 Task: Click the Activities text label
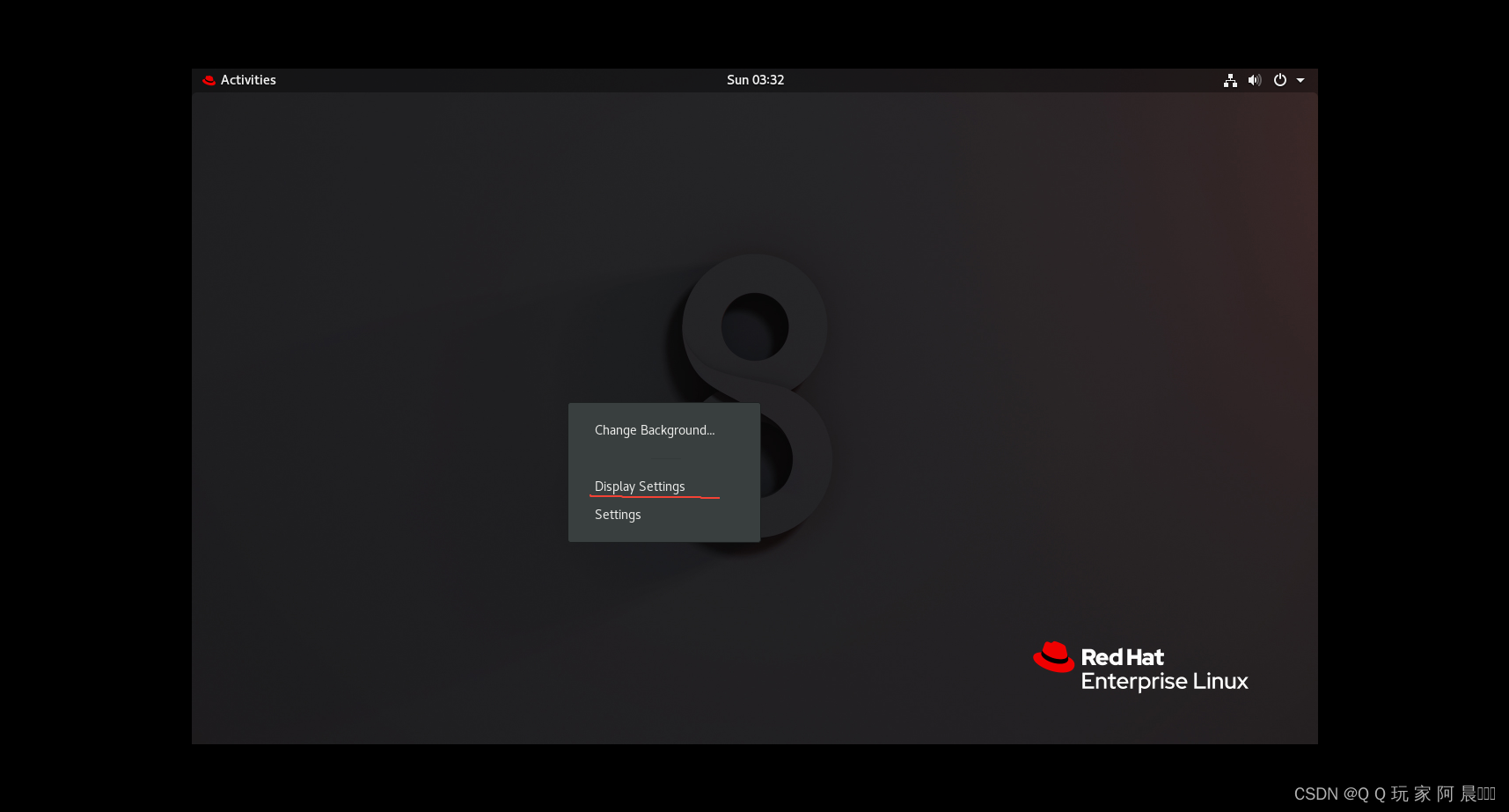(x=247, y=79)
